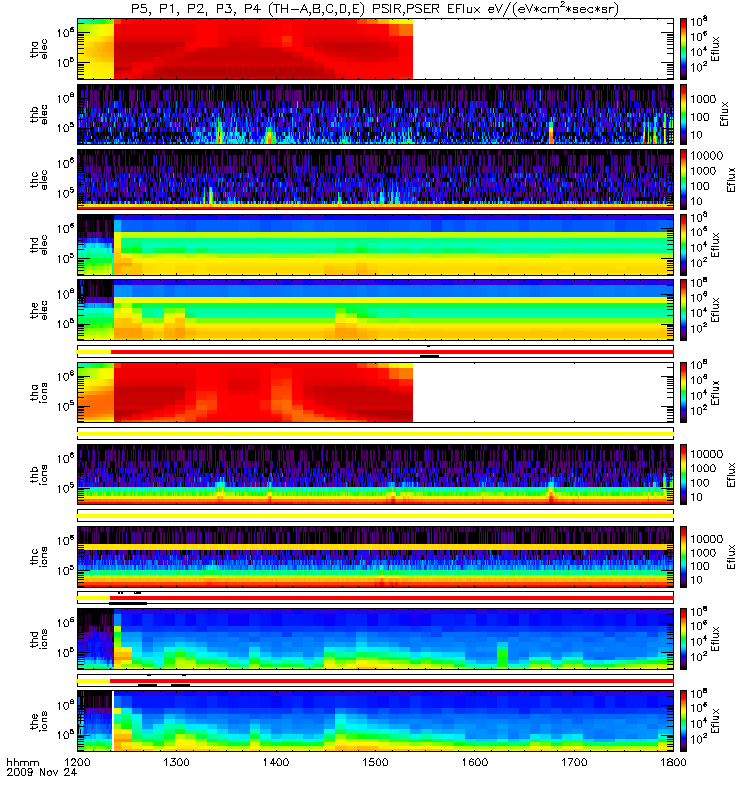This screenshot has height=800, width=750.
Task: Click the "Eflux" label beside tha elec colorbar
Action: (x=715, y=49)
